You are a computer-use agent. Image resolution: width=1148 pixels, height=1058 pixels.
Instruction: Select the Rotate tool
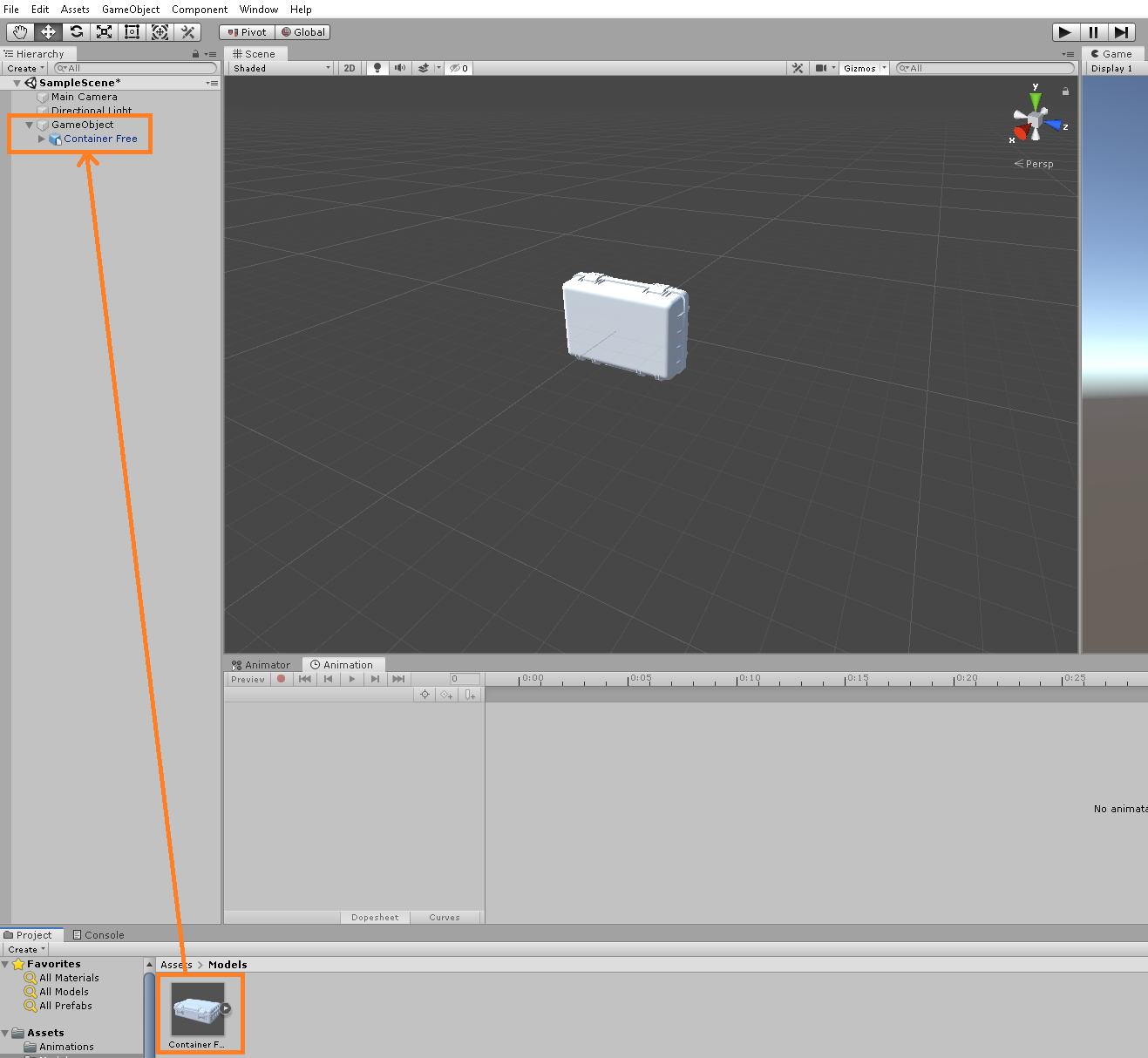click(76, 31)
